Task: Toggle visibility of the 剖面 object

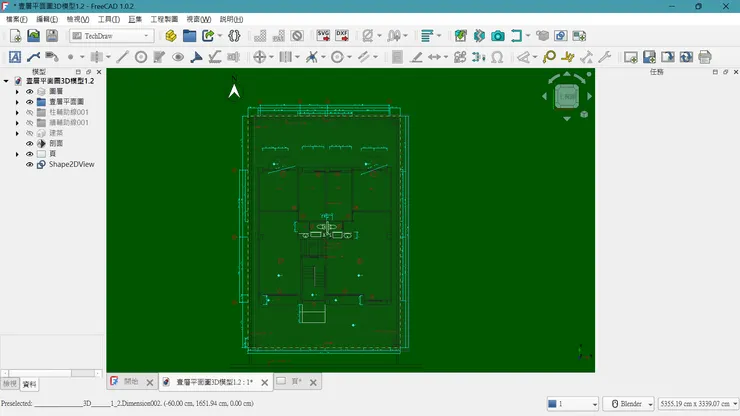Action: point(29,144)
